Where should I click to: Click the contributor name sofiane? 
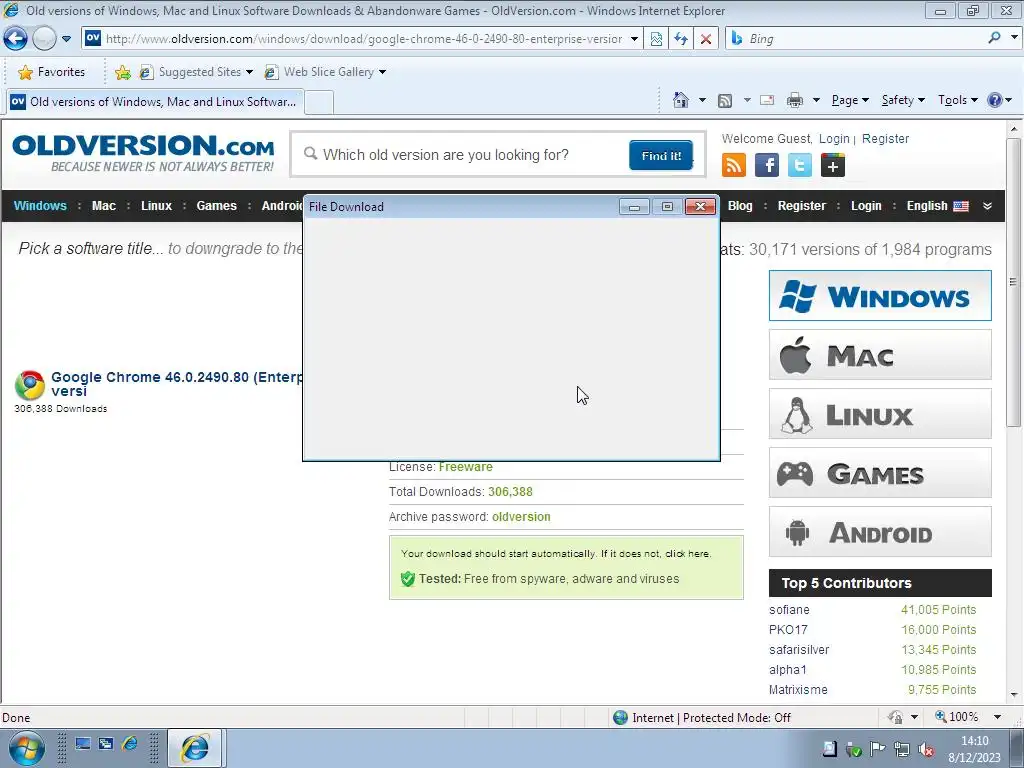coord(789,610)
